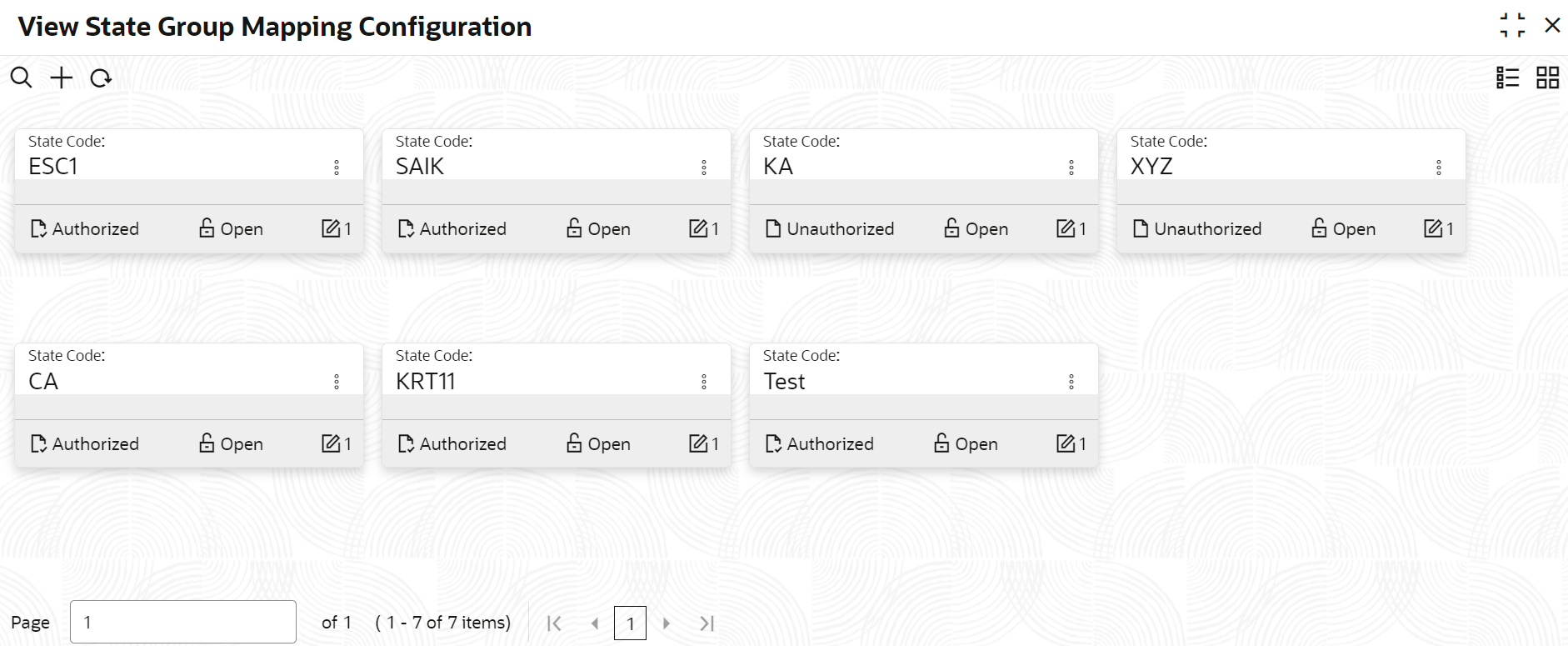
Task: Expand the KA card actions menu
Action: coord(1071,168)
